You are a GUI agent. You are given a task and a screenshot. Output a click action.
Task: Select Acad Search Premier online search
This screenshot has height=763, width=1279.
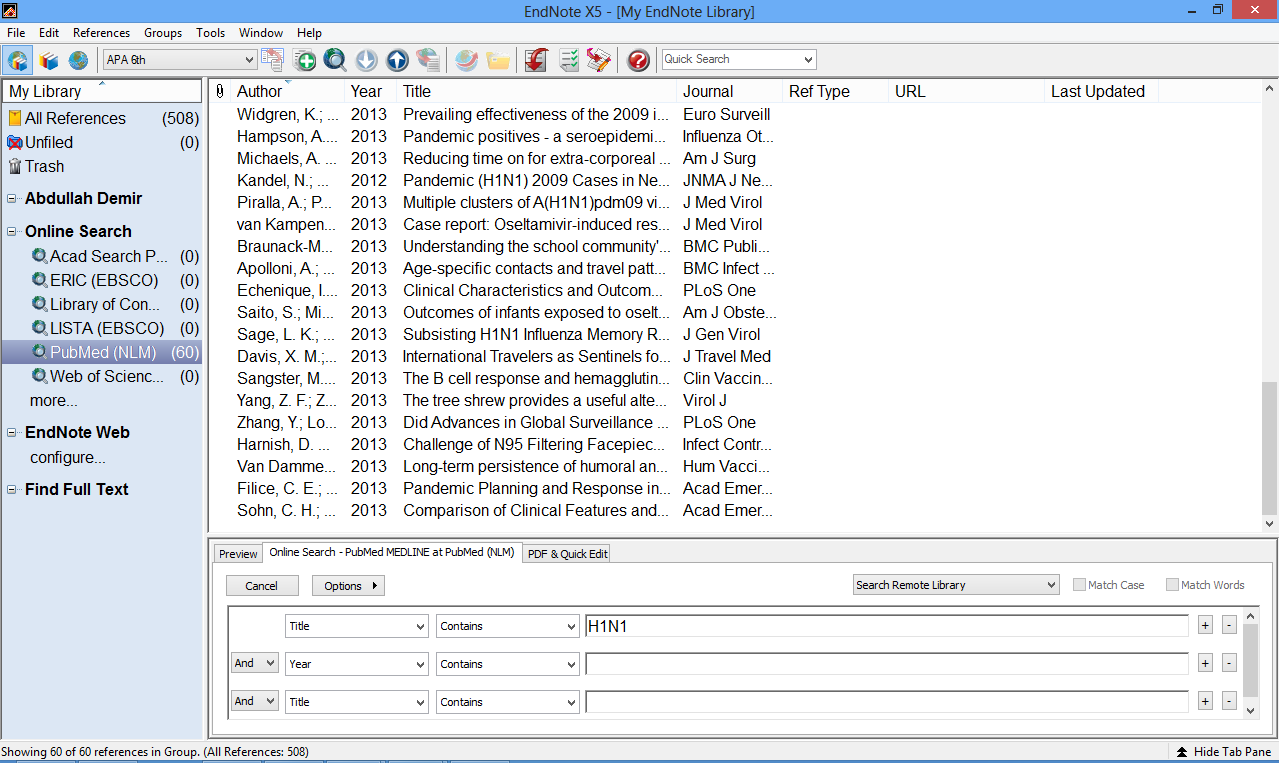click(x=102, y=256)
